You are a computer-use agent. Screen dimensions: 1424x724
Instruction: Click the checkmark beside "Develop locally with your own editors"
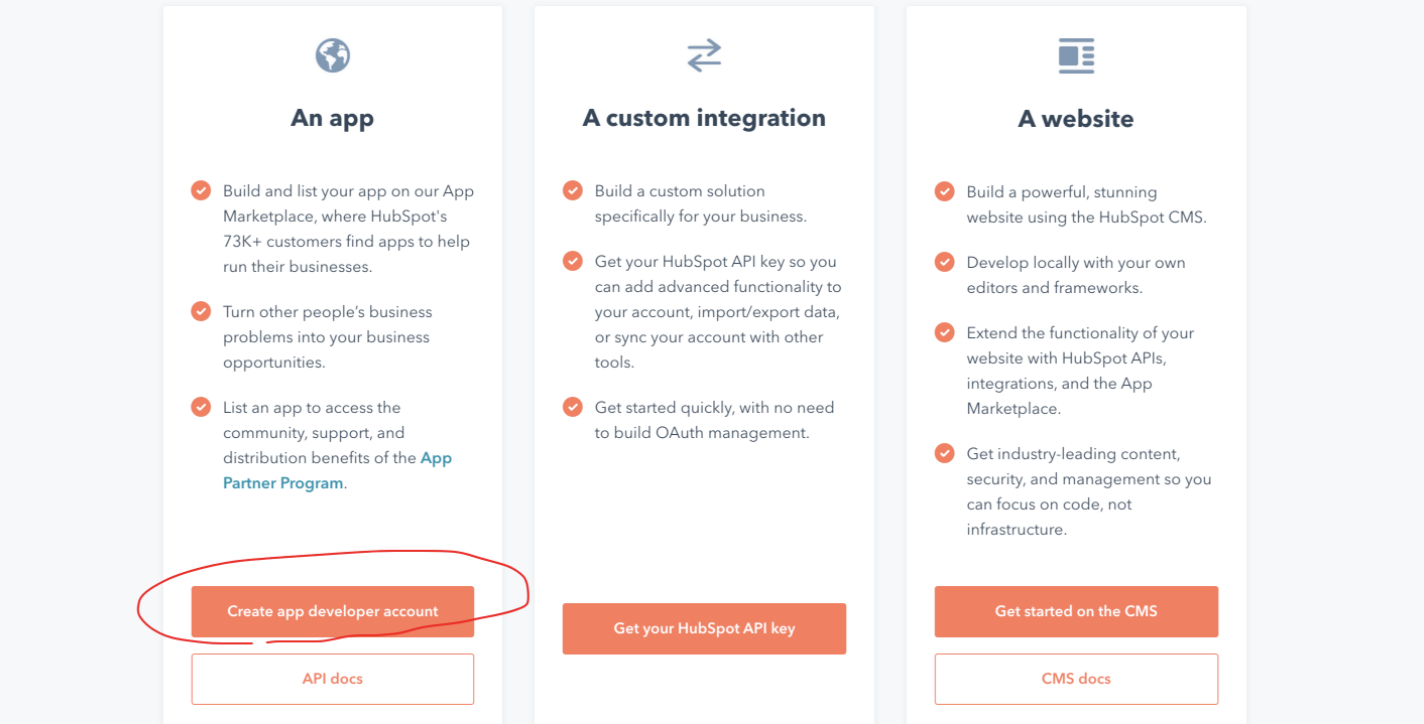pos(944,262)
